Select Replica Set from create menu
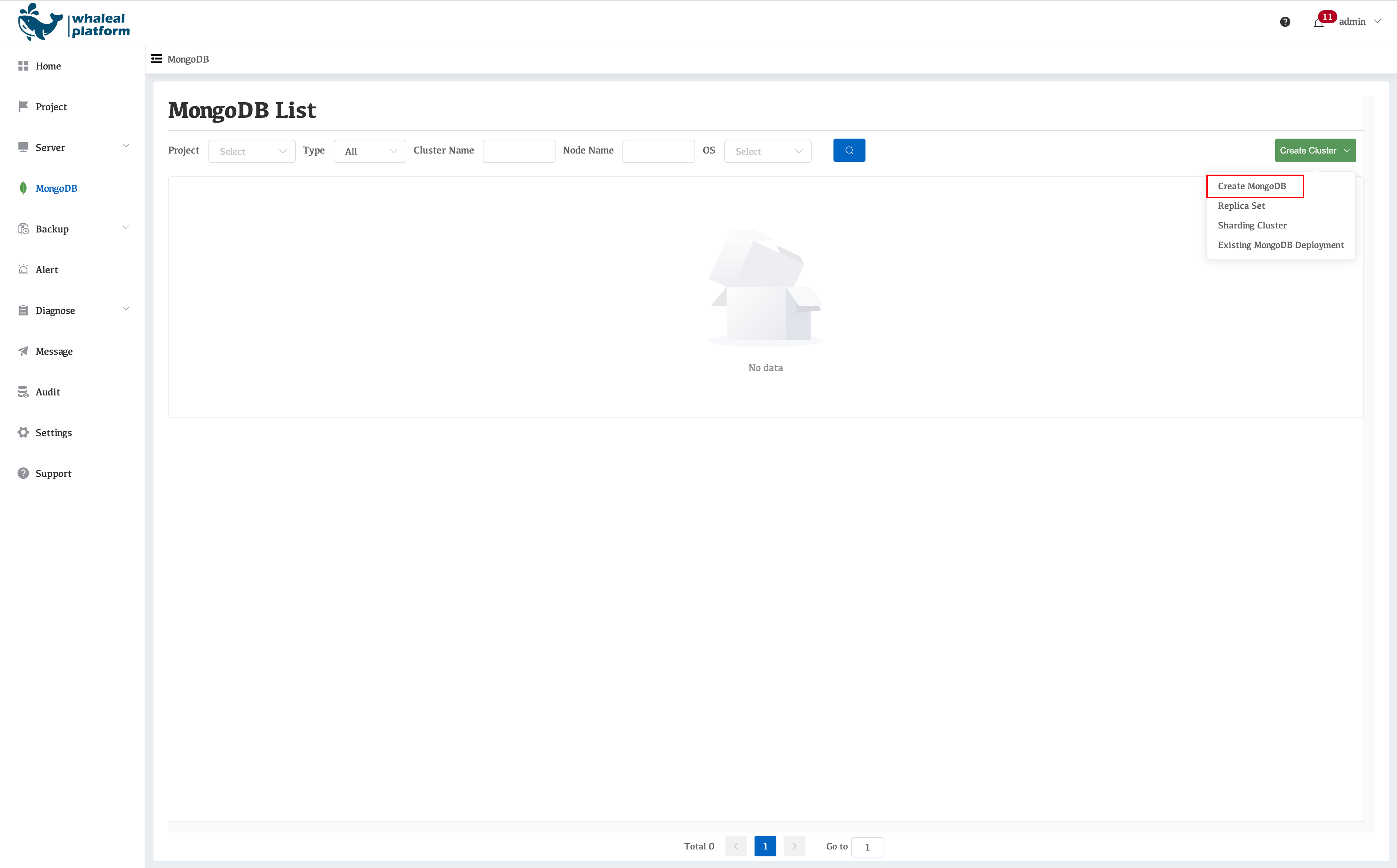 1241,206
